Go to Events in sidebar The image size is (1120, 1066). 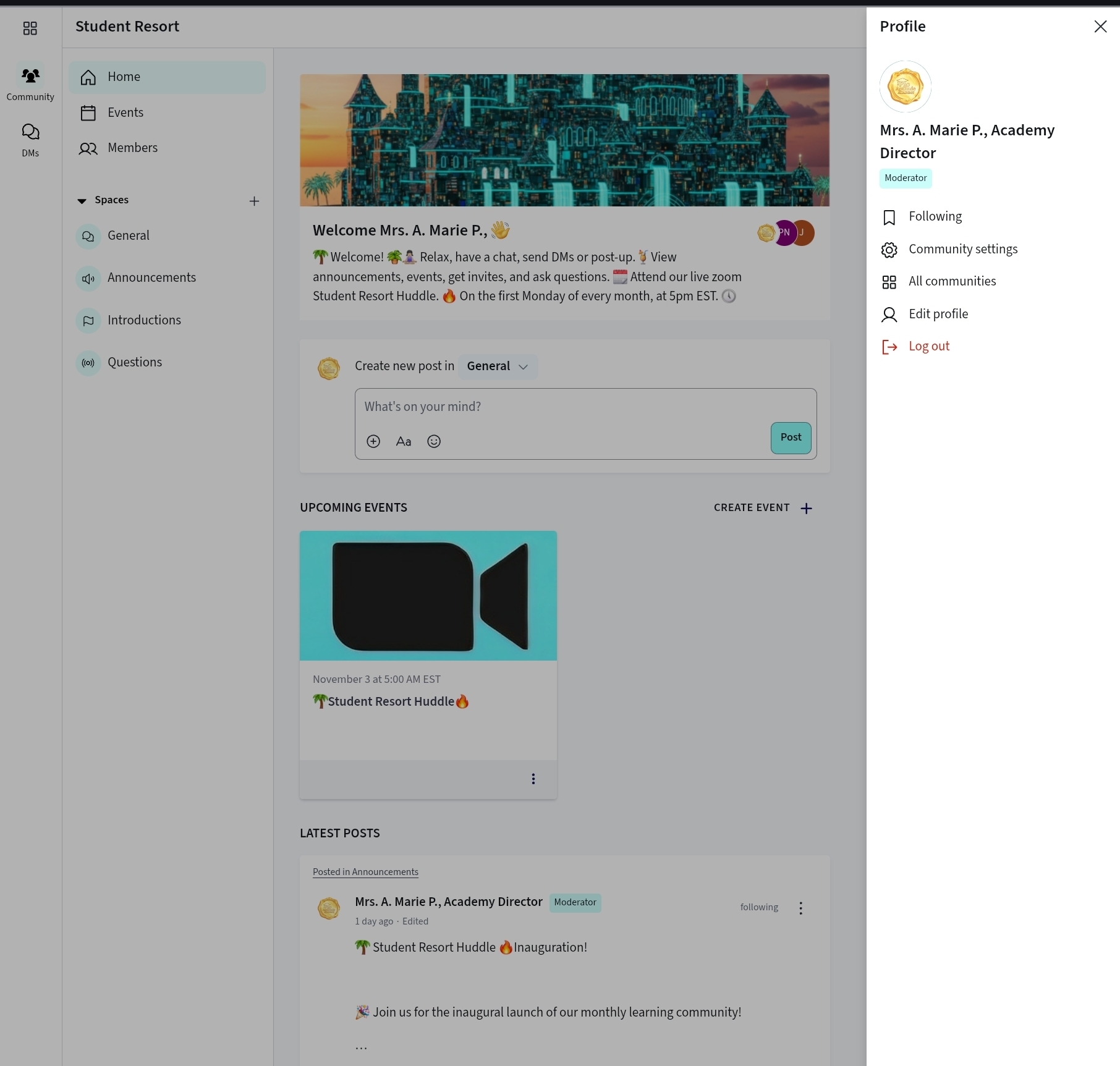coord(125,112)
